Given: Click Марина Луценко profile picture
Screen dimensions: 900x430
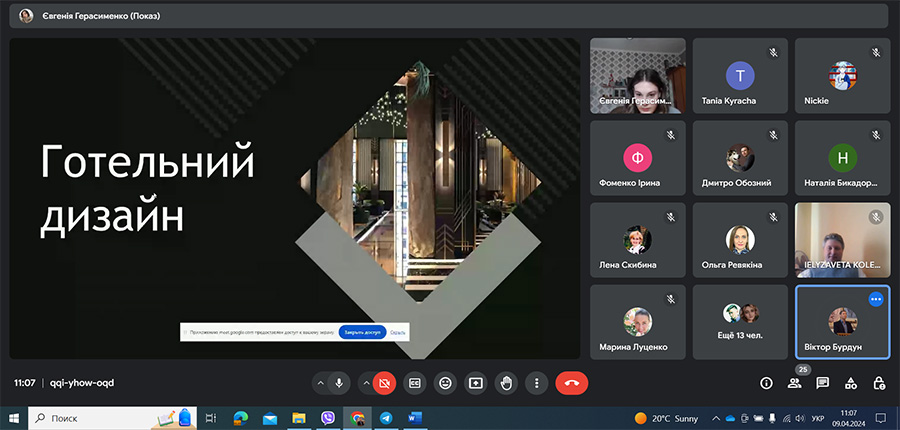Looking at the screenshot, I should point(638,321).
